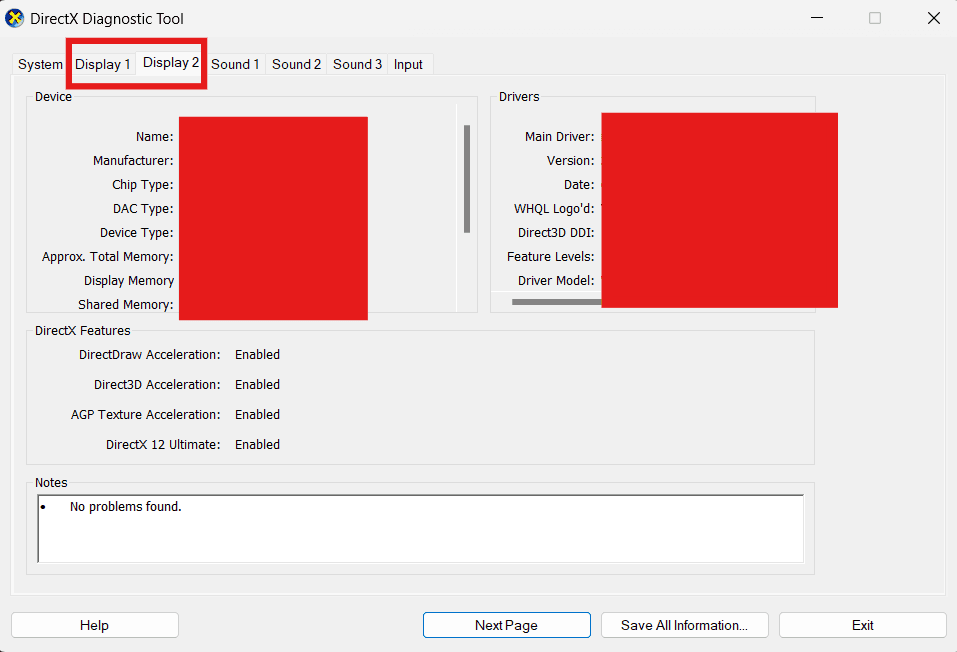Click the DirectX 12 Ultimate Enabled value

tap(258, 444)
